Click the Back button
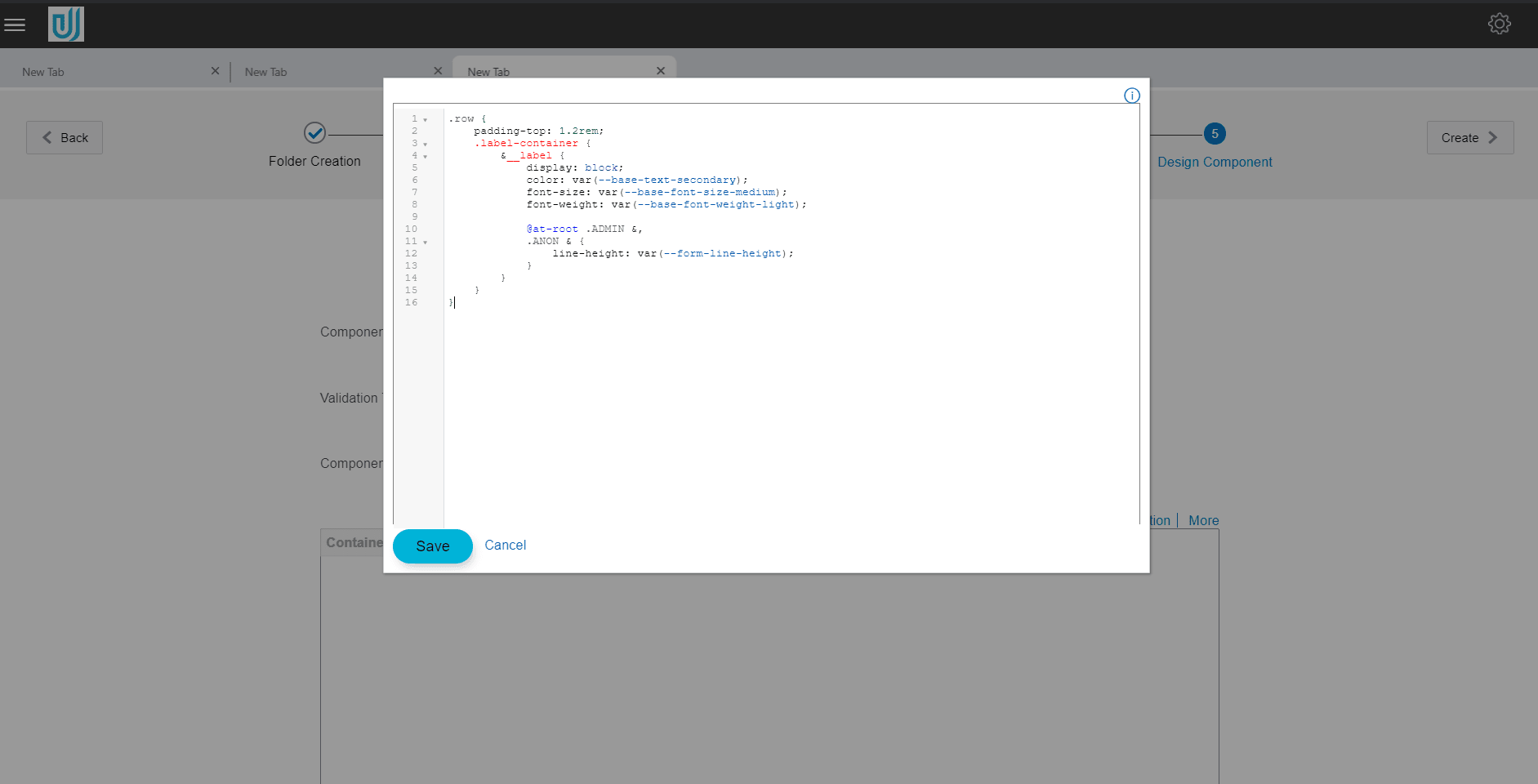Viewport: 1538px width, 784px height. click(64, 137)
